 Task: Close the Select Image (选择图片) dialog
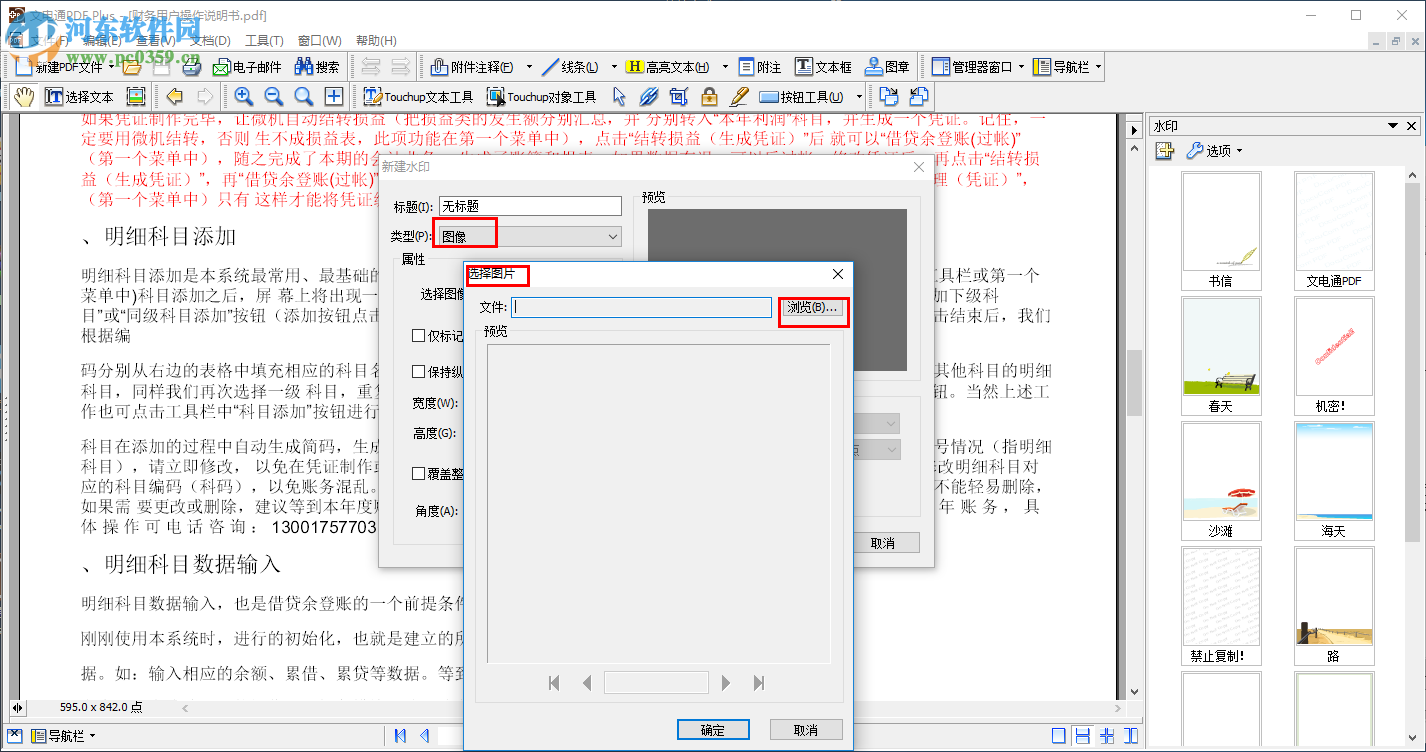(838, 274)
